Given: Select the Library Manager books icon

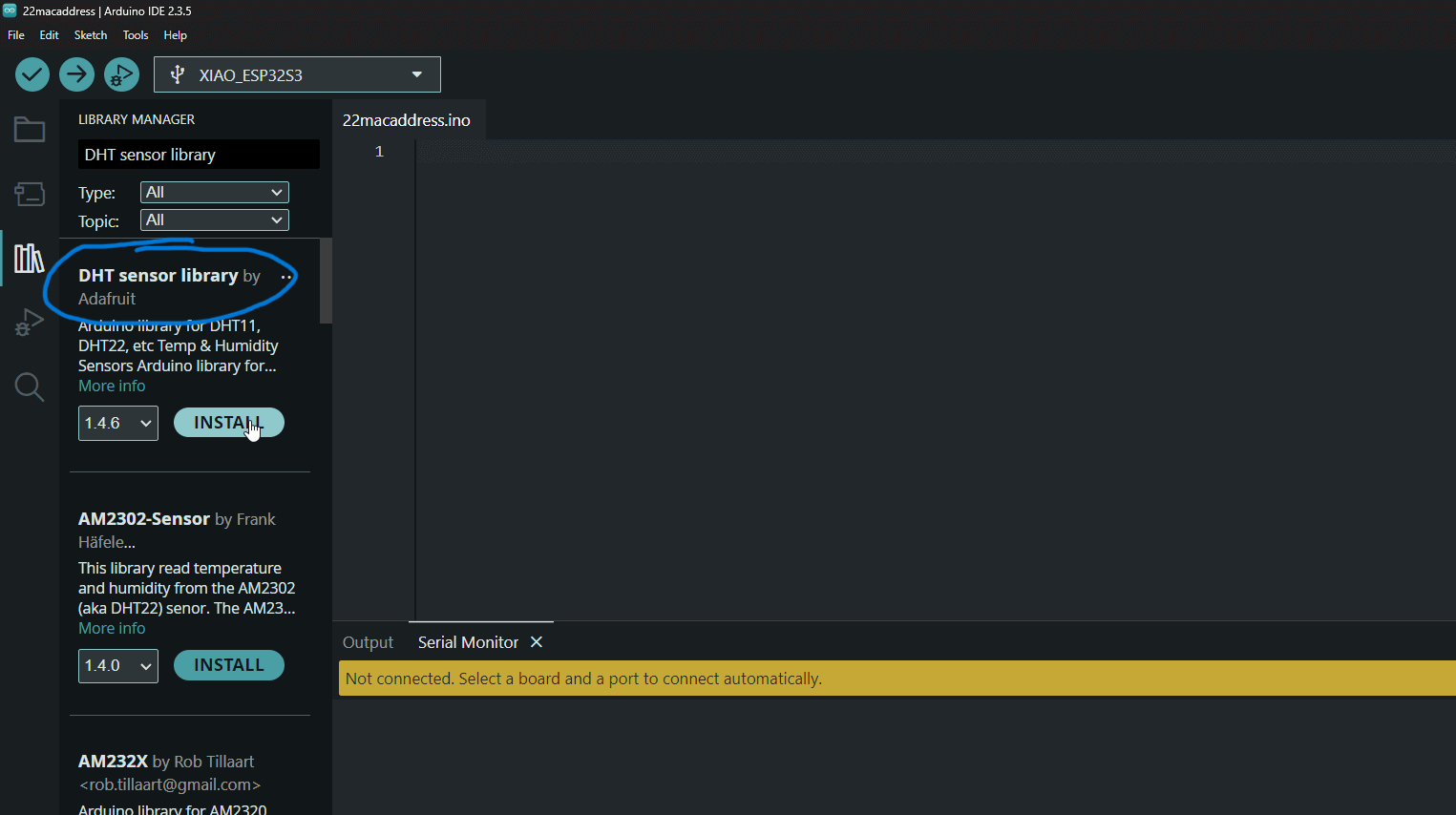Looking at the screenshot, I should pyautogui.click(x=30, y=258).
